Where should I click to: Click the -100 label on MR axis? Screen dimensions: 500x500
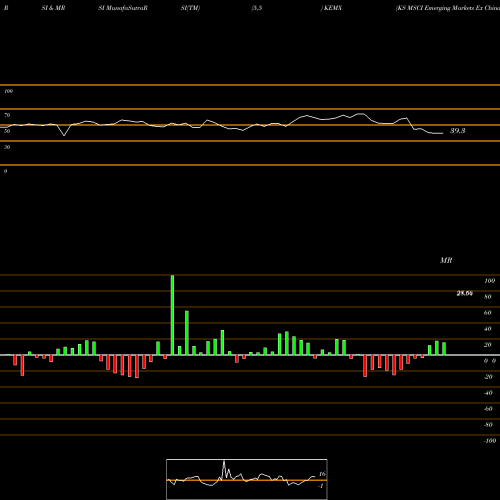click(x=490, y=441)
